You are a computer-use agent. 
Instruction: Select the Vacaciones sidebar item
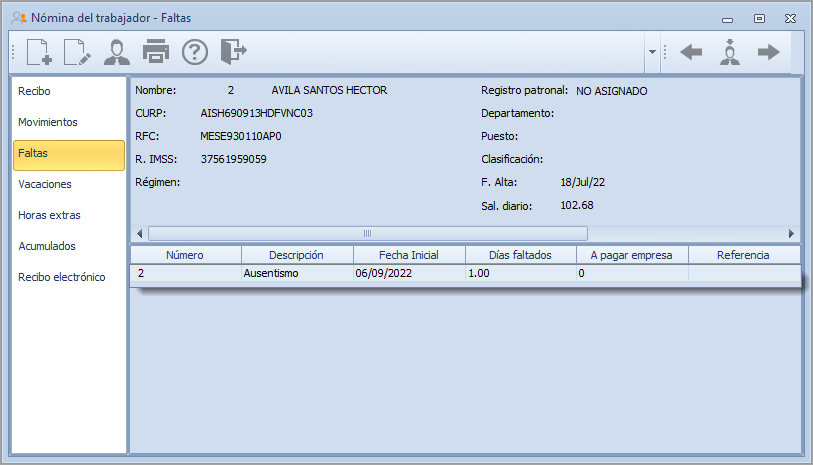(45, 184)
